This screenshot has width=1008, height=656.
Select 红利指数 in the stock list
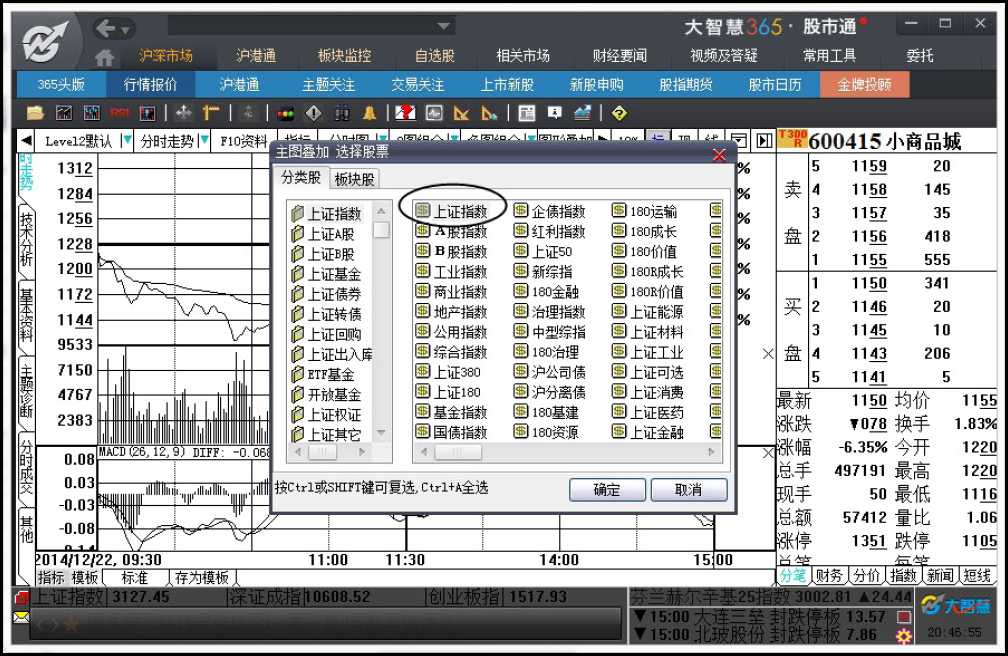pos(550,231)
